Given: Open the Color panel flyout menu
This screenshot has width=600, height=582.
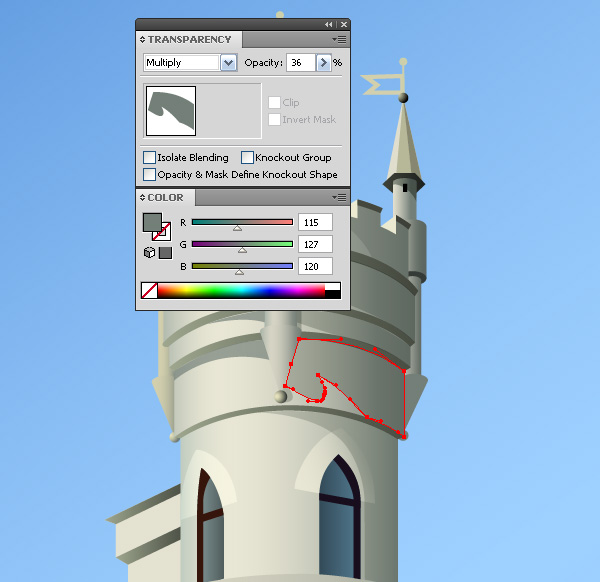Looking at the screenshot, I should [339, 197].
